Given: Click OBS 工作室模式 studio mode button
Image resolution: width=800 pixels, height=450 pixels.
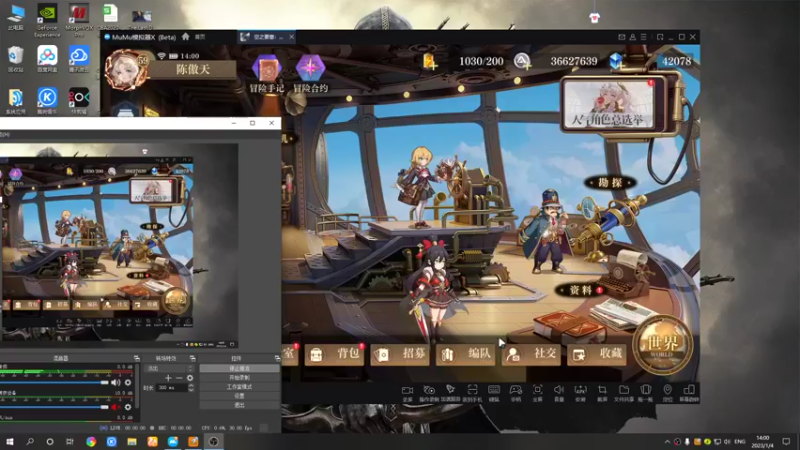Looking at the screenshot, I should (x=239, y=386).
